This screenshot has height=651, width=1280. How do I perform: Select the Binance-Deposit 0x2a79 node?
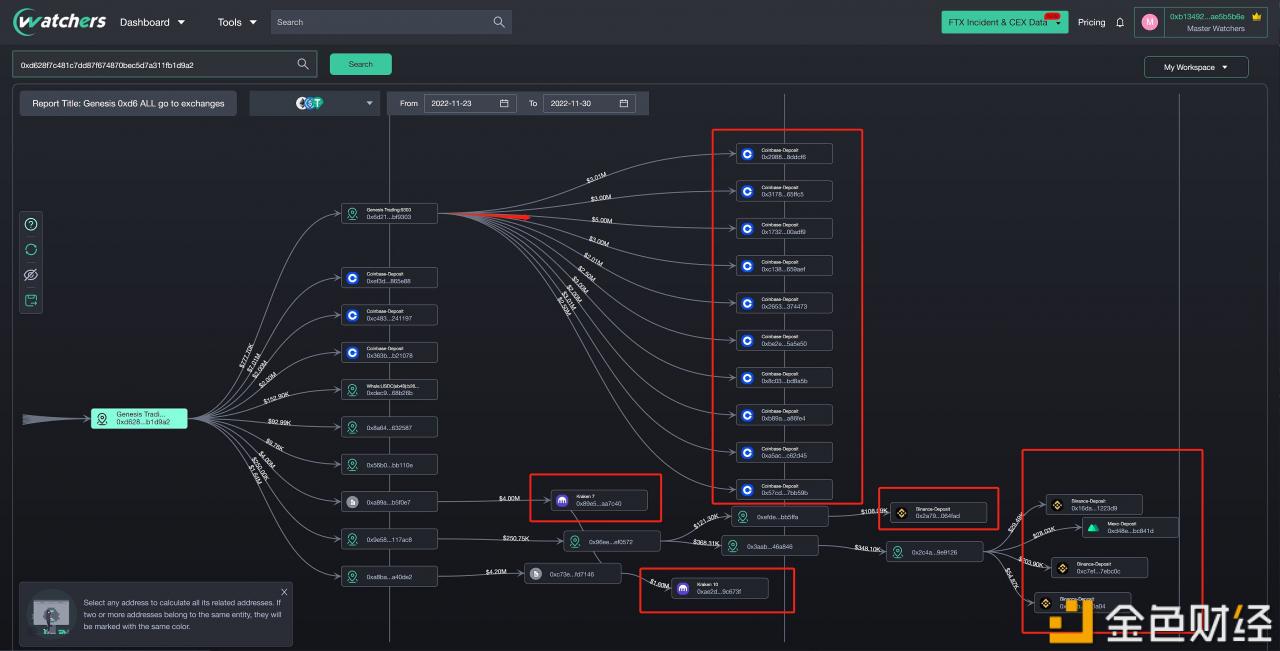(939, 513)
